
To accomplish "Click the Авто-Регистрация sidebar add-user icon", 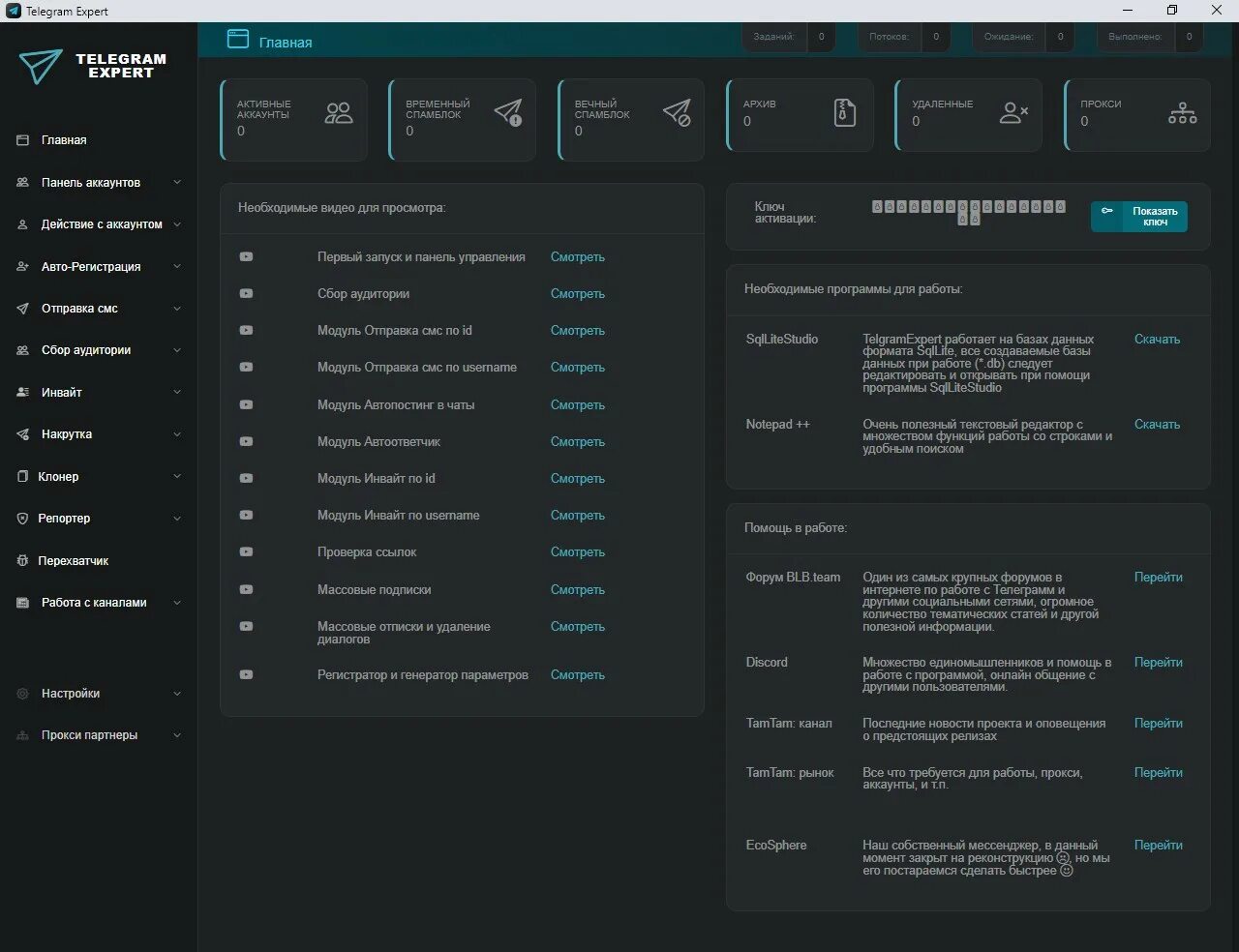I will (22, 267).
